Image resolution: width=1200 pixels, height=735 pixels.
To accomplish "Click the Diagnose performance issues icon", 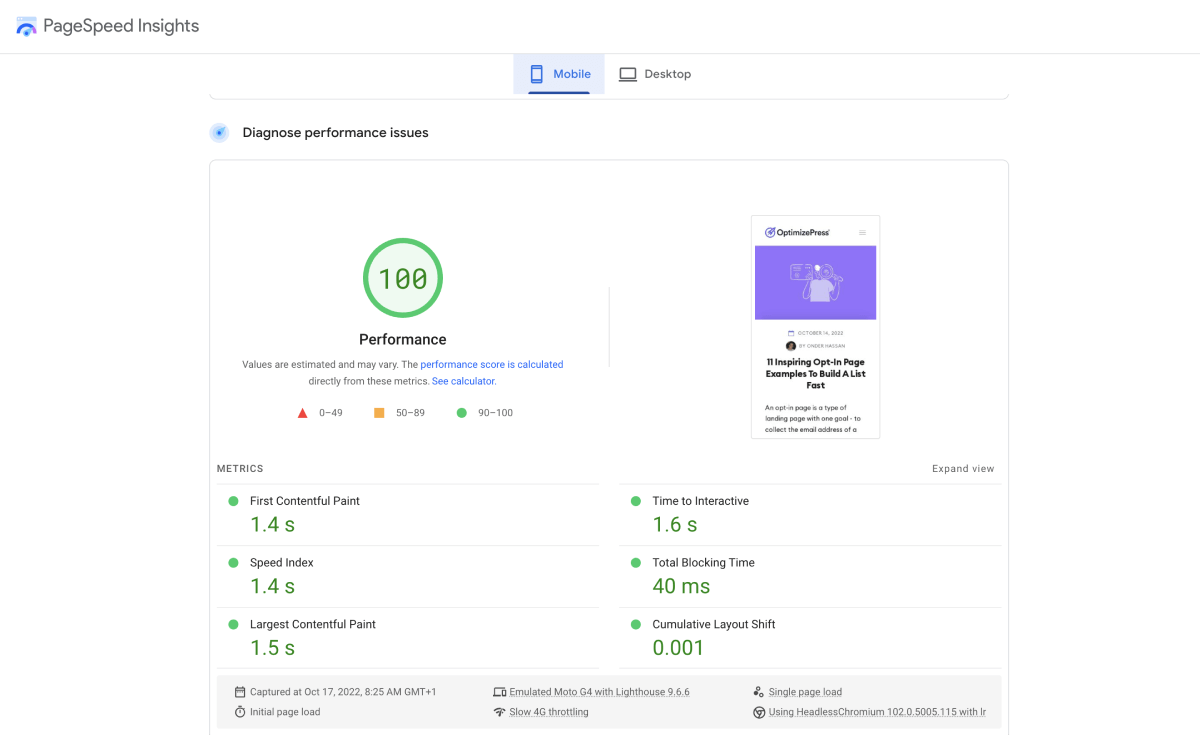I will tap(219, 133).
